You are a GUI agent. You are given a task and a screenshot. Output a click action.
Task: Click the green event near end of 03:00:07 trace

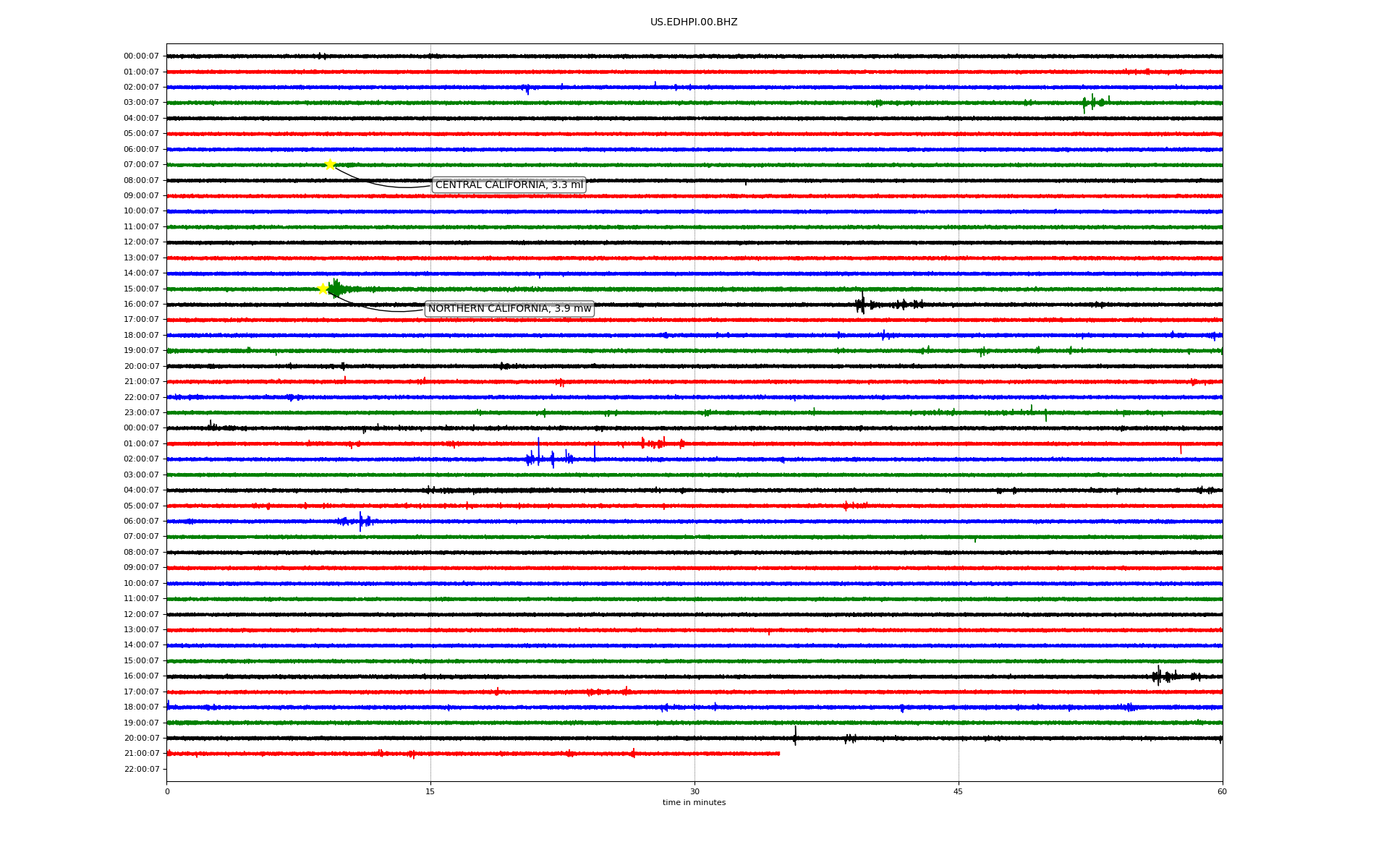1094,102
